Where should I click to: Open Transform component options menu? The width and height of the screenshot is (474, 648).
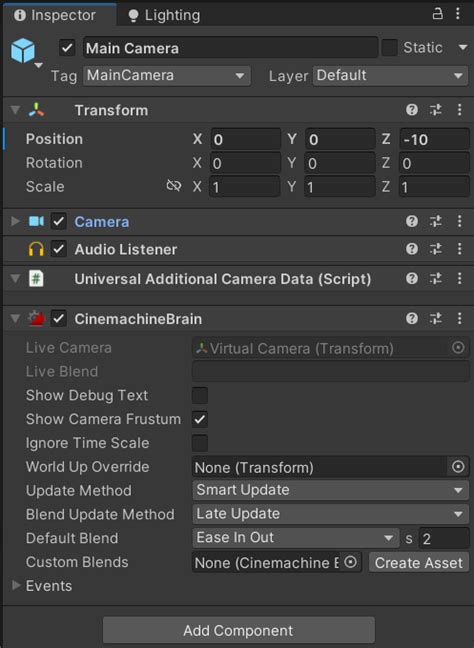(x=460, y=110)
